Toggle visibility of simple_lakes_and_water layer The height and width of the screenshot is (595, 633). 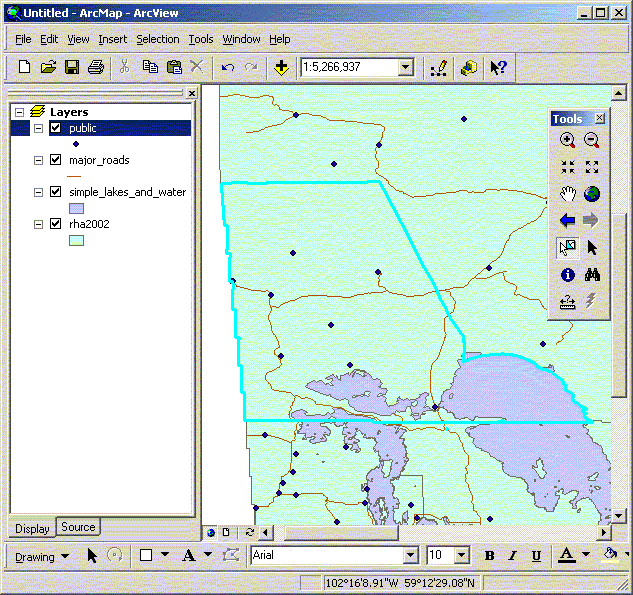[55, 192]
